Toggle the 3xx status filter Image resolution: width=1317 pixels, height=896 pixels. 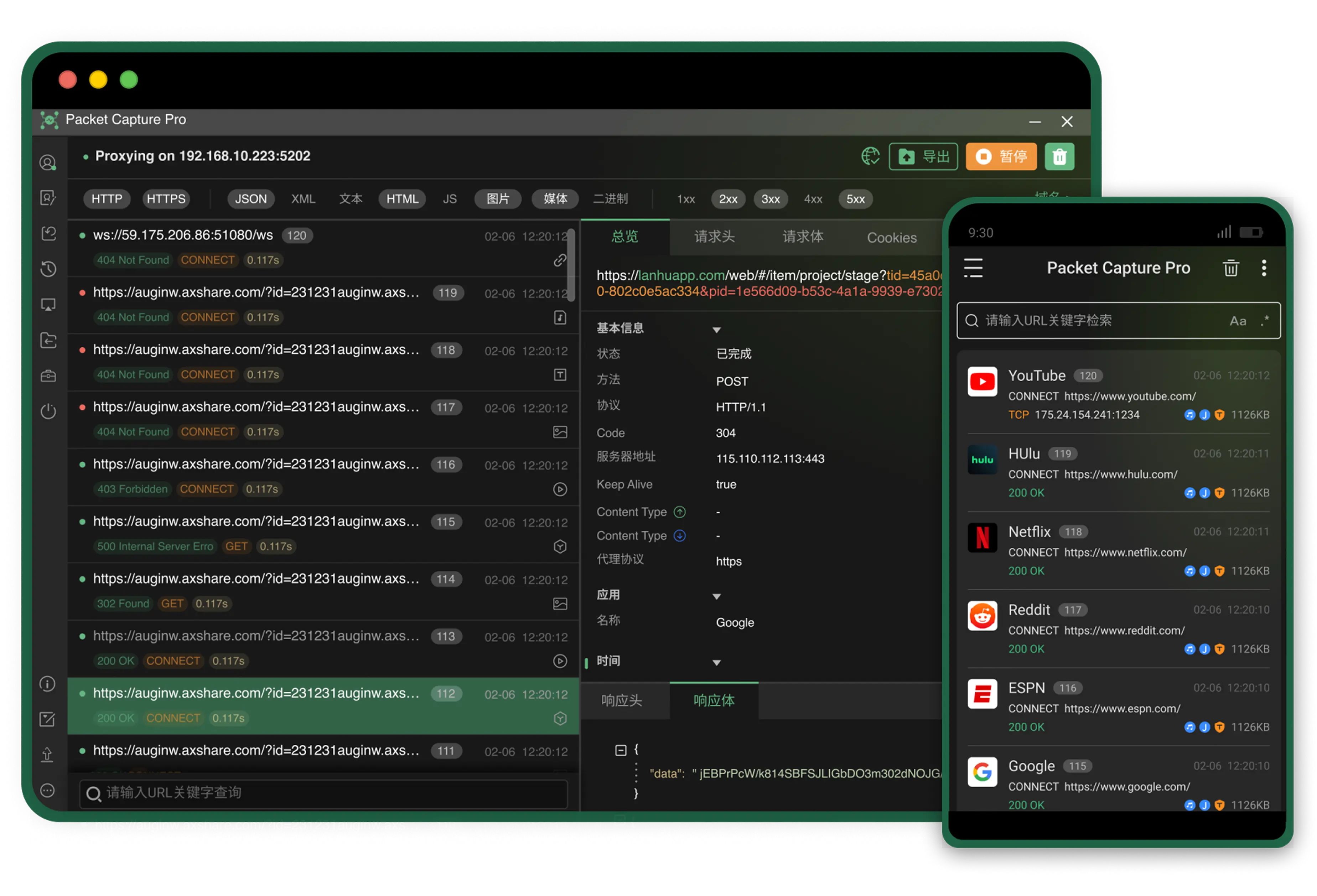tap(771, 199)
